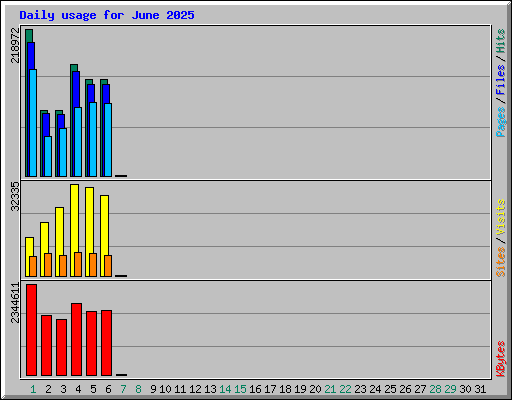Screen dimensions: 512x400
Task: Click the day 2 axis label
Action: point(48,389)
